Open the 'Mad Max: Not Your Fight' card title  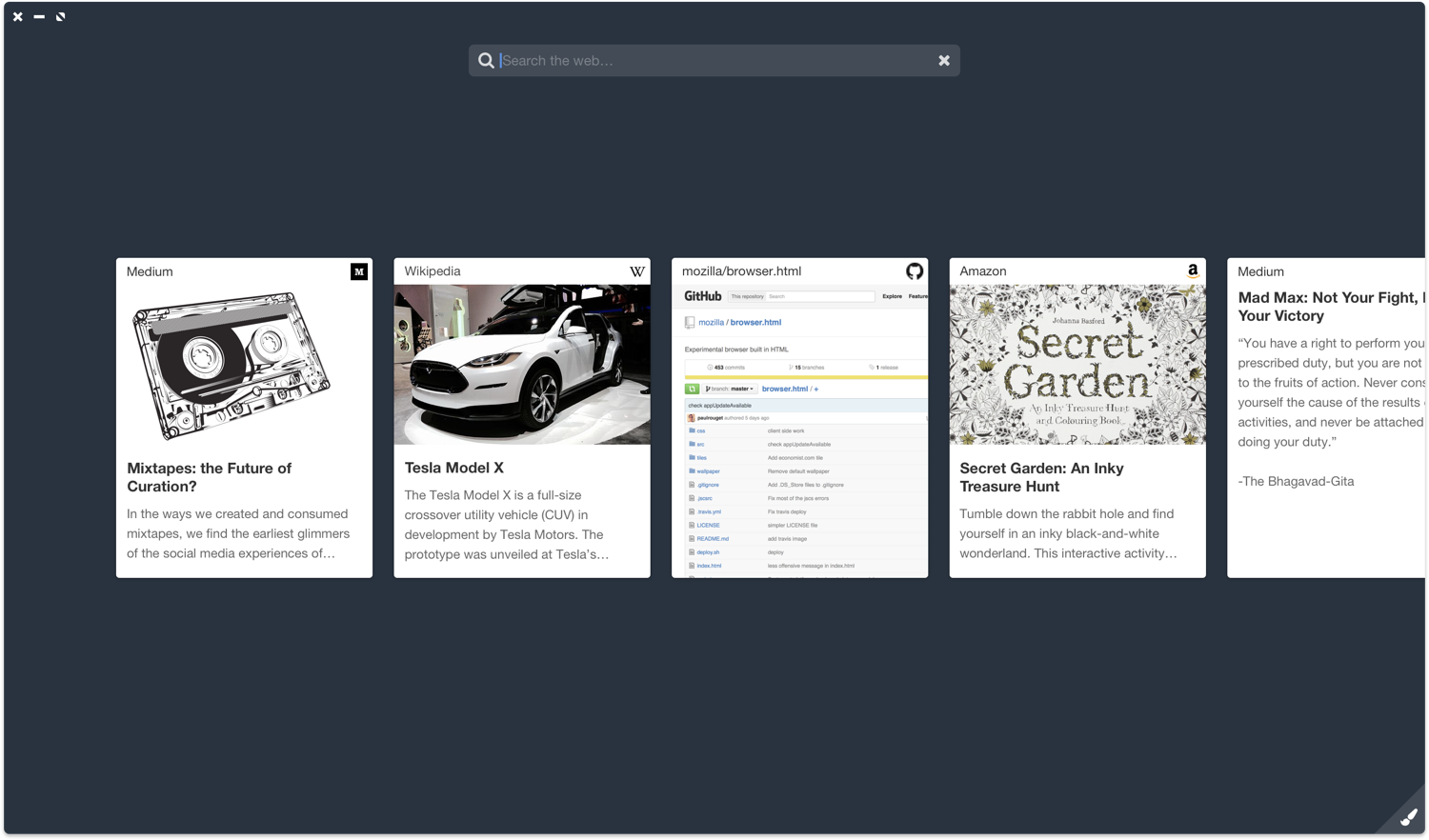tap(1331, 307)
